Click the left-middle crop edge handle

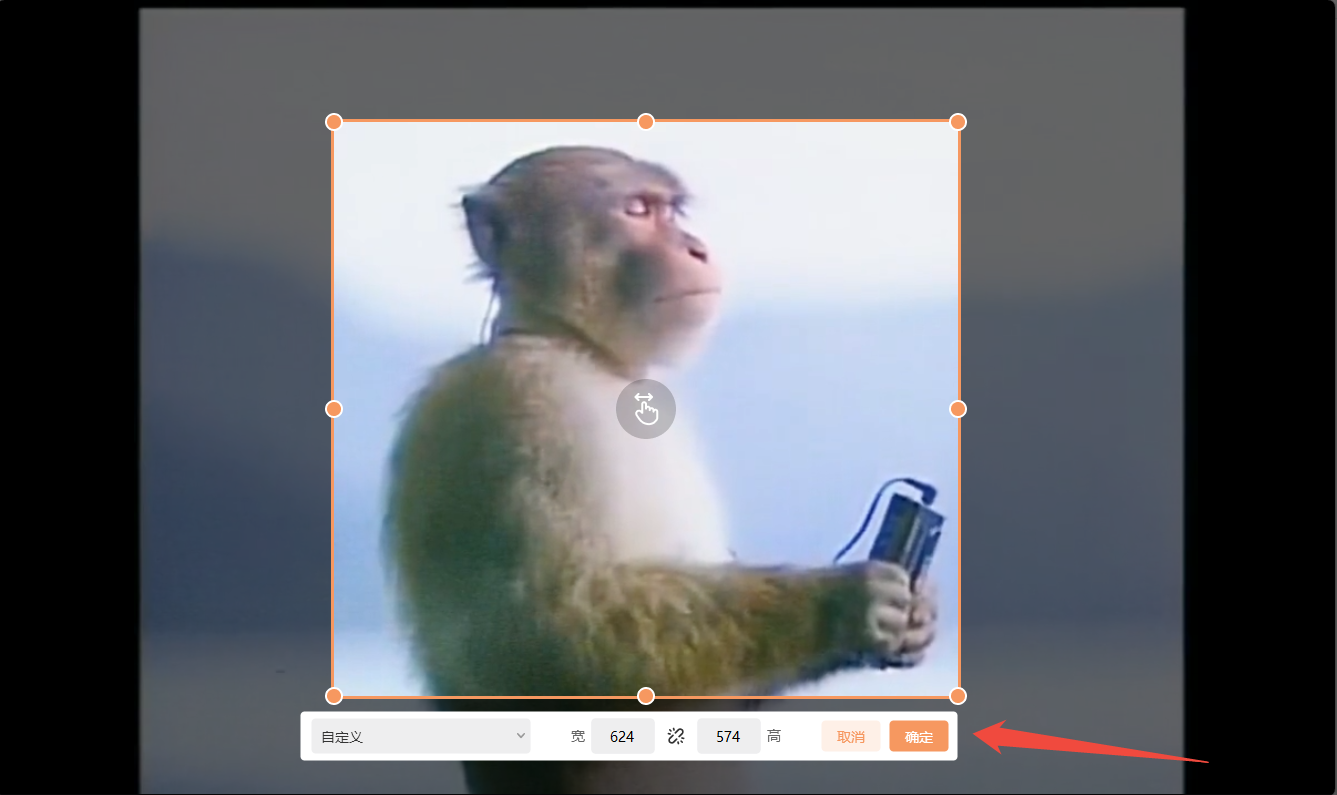[334, 409]
